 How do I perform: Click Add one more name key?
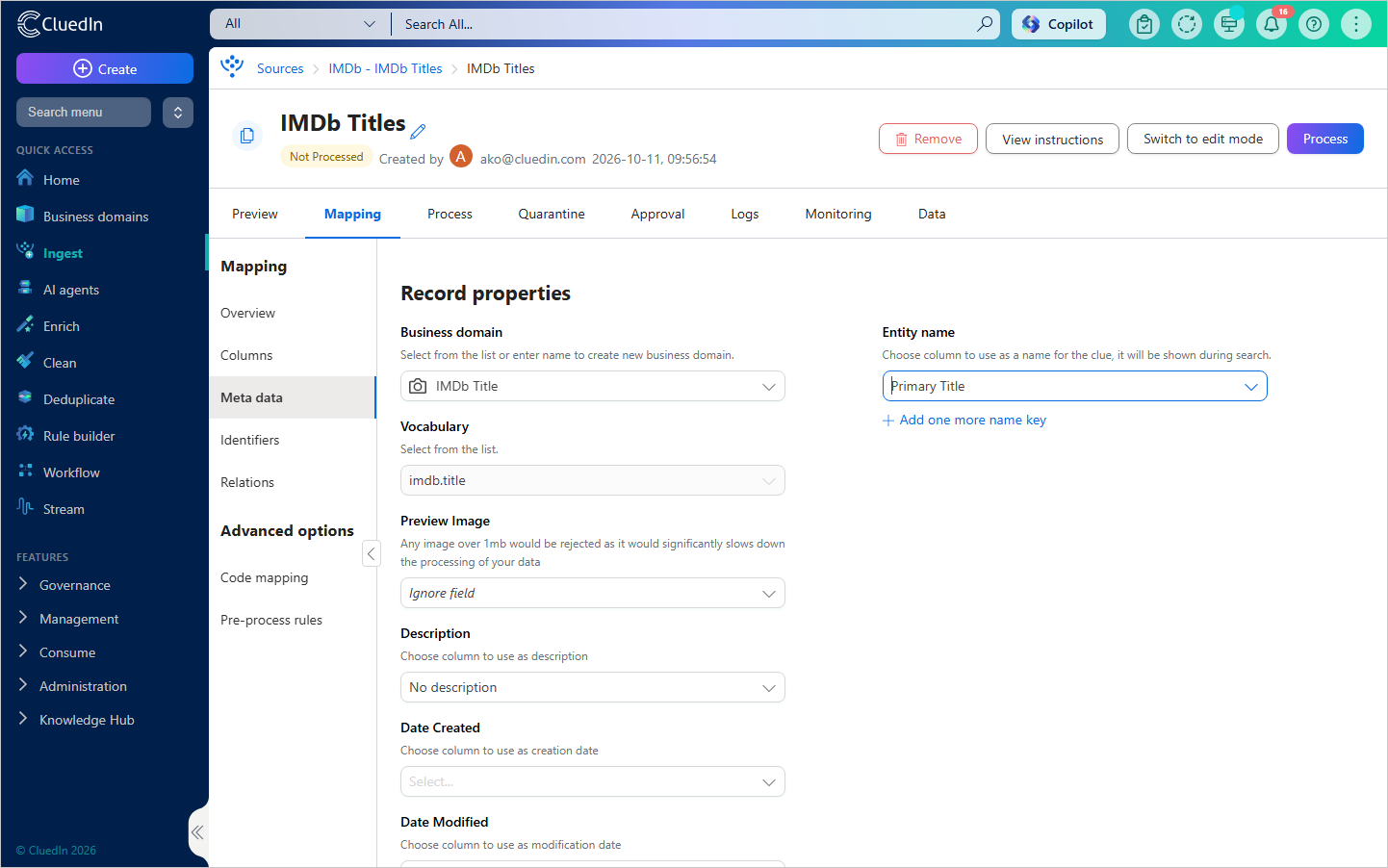tap(964, 420)
